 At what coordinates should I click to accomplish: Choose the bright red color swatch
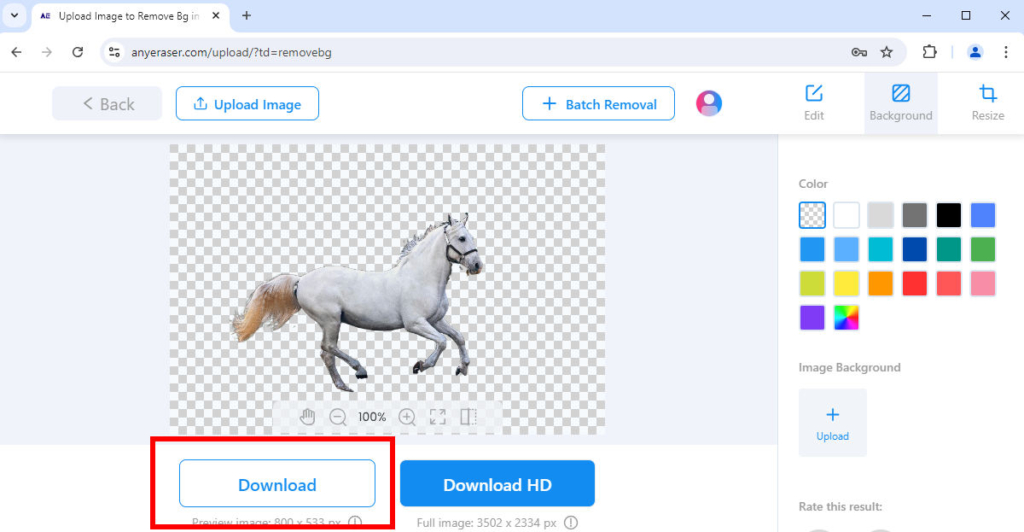[x=914, y=283]
